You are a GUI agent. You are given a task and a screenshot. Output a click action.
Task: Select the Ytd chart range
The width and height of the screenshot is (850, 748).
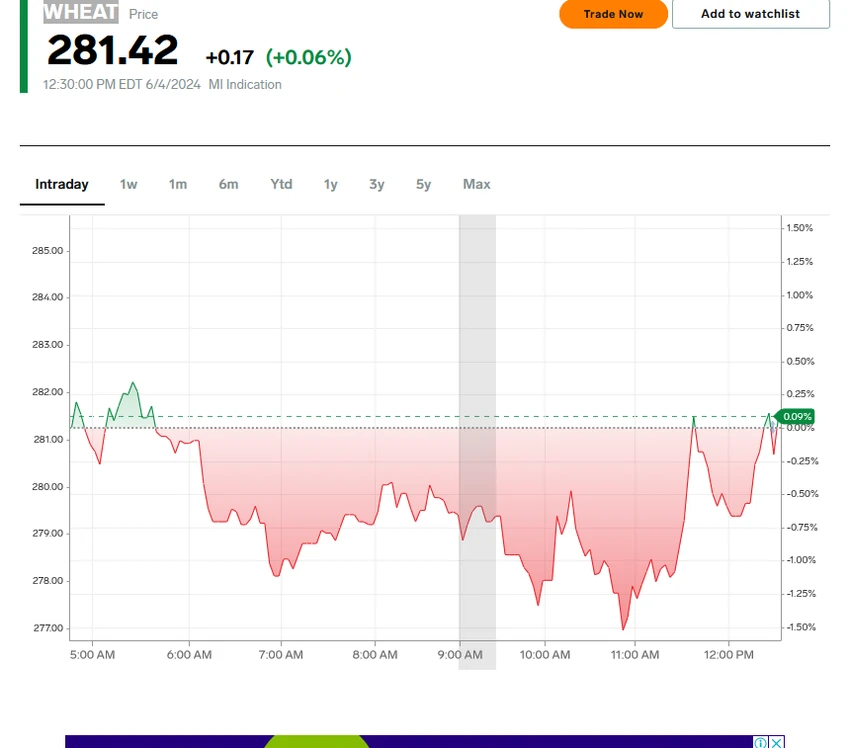281,185
